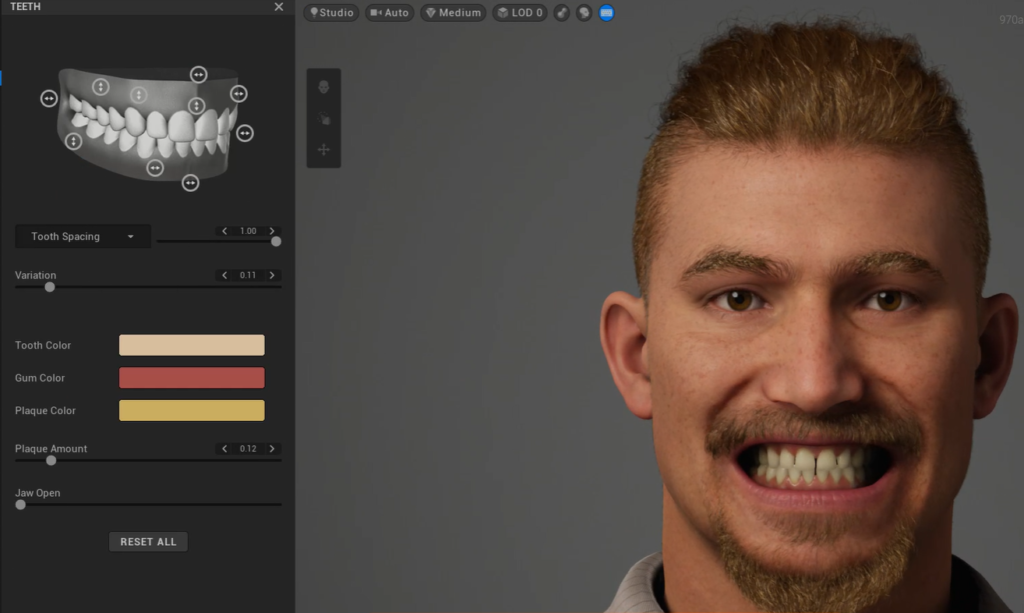Expand the LOD 0 selector

[519, 13]
